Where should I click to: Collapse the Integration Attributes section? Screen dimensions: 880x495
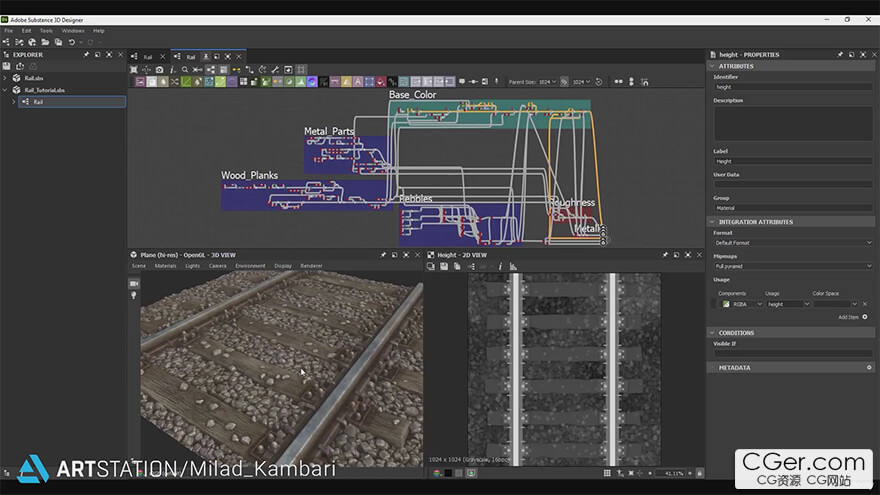click(712, 222)
